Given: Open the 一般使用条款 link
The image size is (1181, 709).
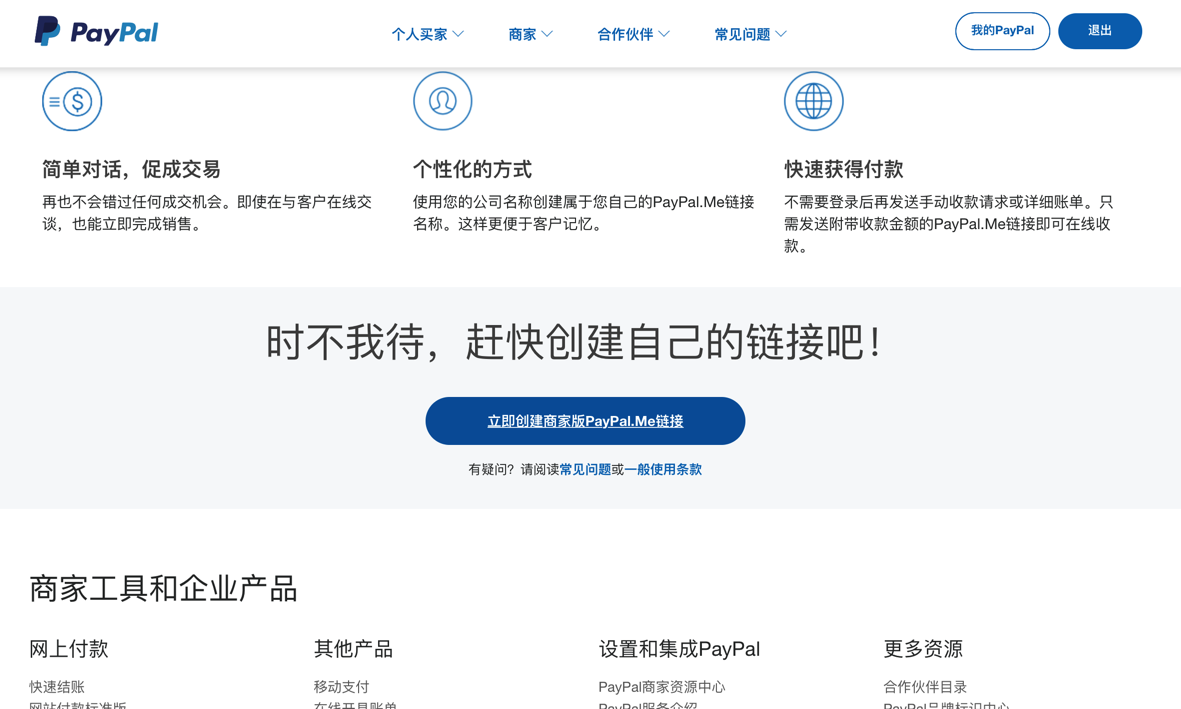Looking at the screenshot, I should 663,469.
